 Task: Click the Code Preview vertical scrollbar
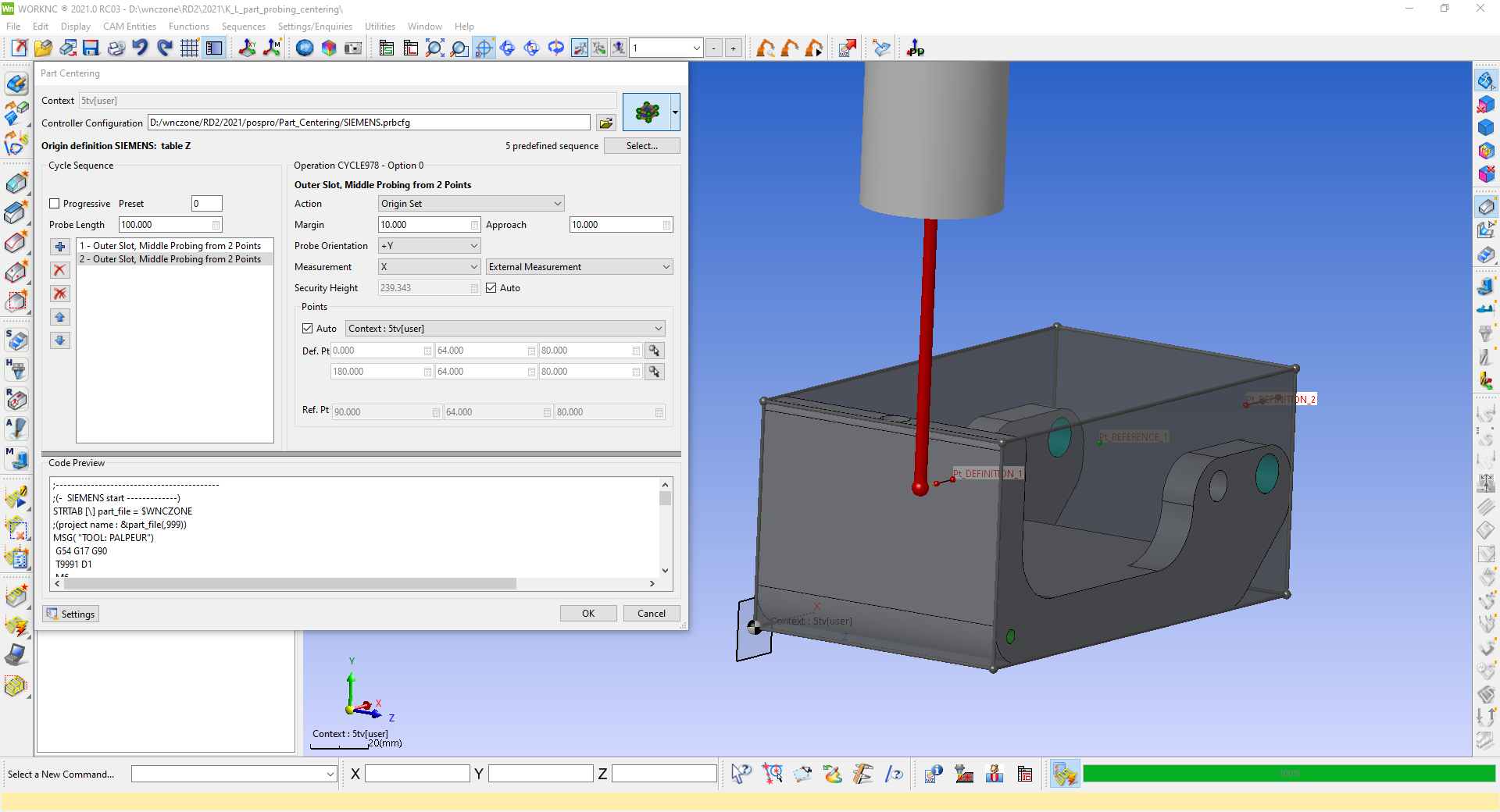[x=665, y=527]
